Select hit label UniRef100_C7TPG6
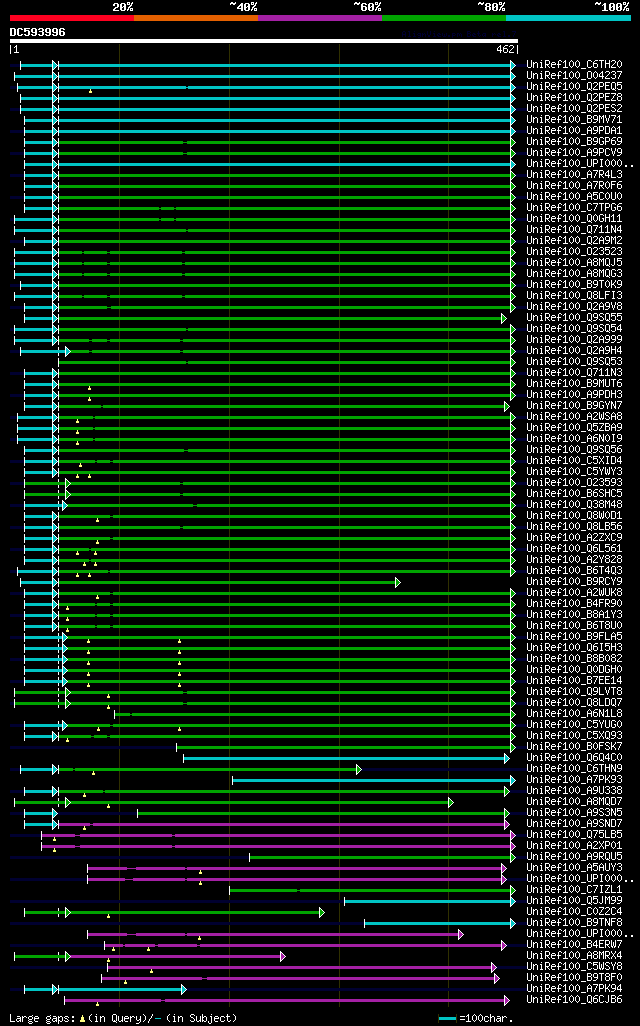The image size is (640, 1026). pos(575,207)
